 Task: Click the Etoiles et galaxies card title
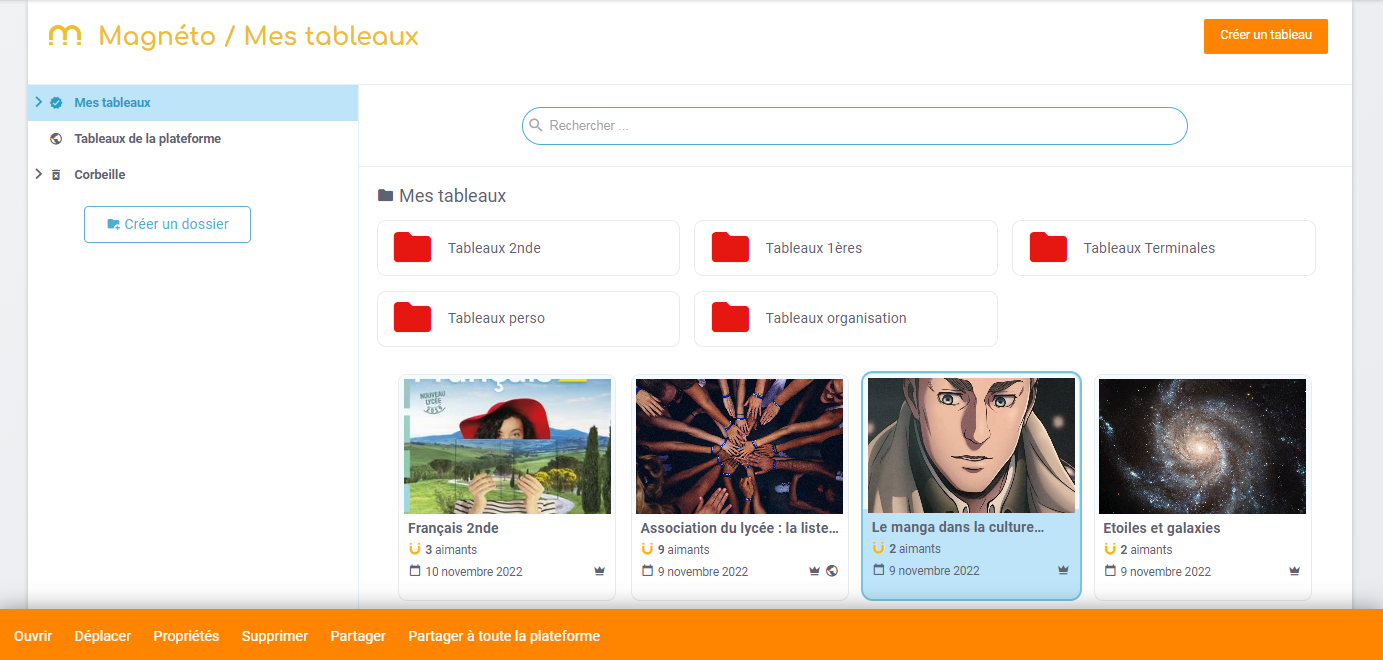point(1162,528)
